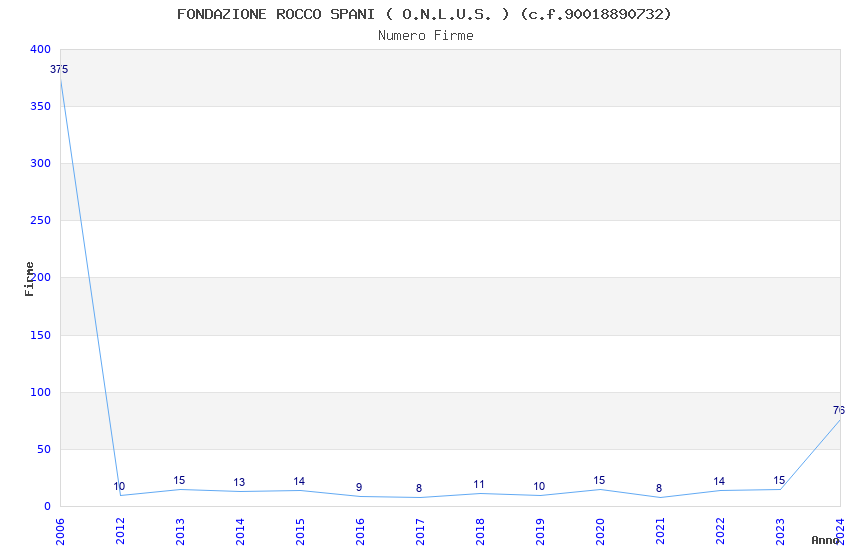This screenshot has width=850, height=550.
Task: Click the subtitle Numero Firme
Action: point(426,36)
